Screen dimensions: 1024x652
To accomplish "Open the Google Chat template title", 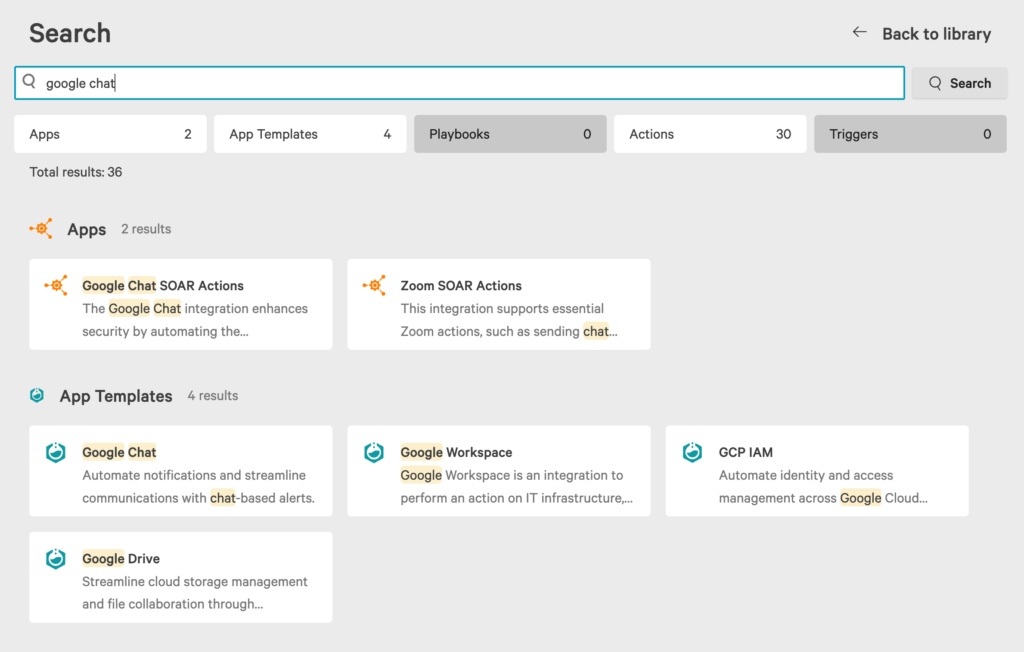I will click(119, 452).
